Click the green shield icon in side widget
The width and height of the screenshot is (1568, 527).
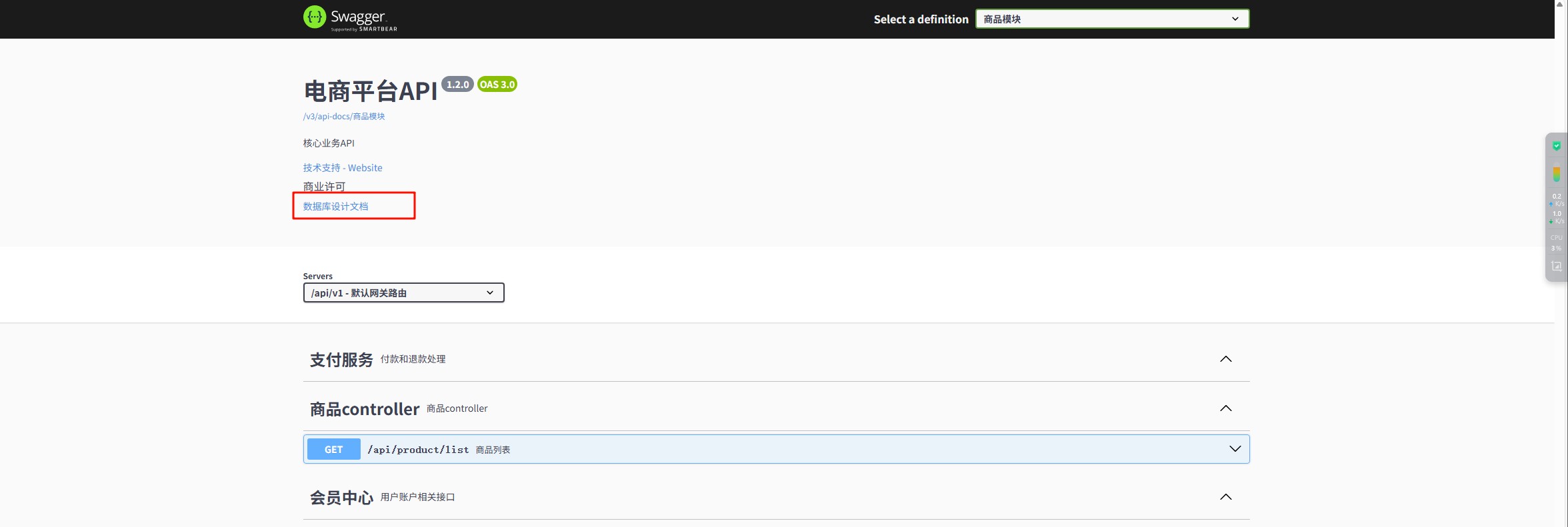coord(1557,146)
